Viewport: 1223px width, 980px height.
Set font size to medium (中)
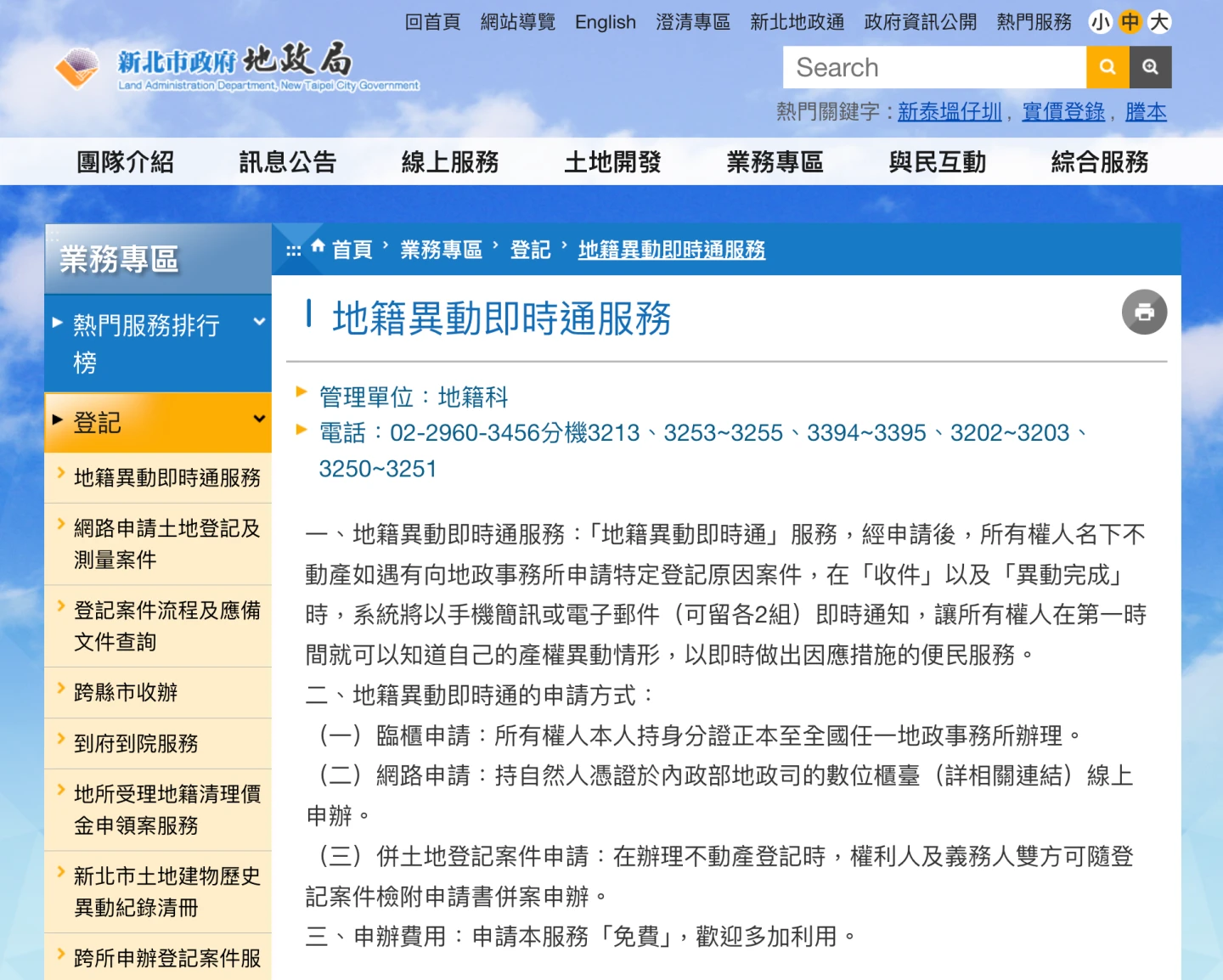(x=1130, y=22)
